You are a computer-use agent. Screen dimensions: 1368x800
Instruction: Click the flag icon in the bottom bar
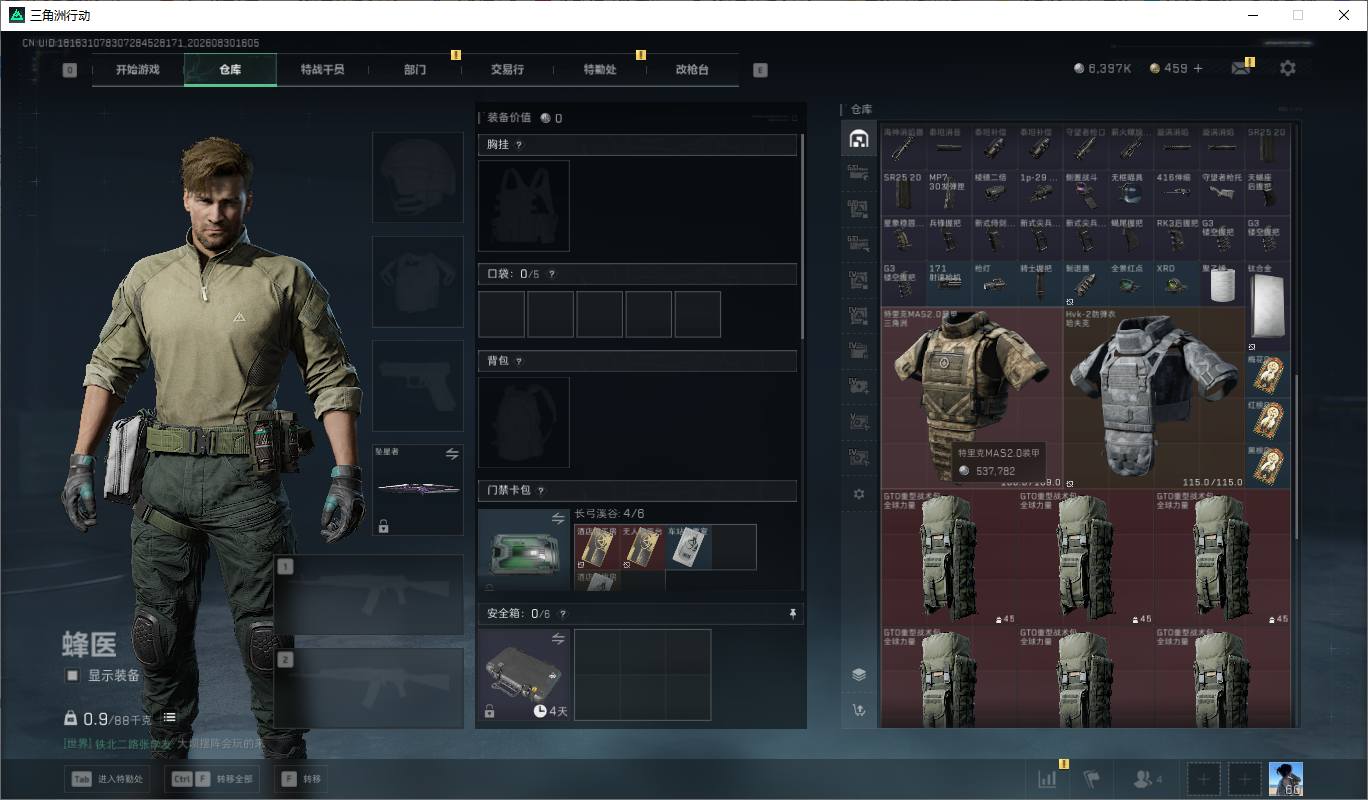coord(1091,779)
